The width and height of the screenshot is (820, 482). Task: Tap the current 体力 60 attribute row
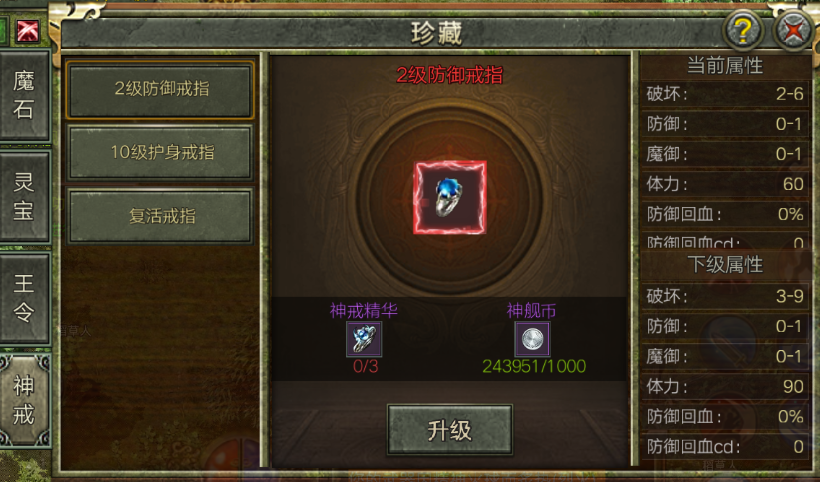click(725, 184)
